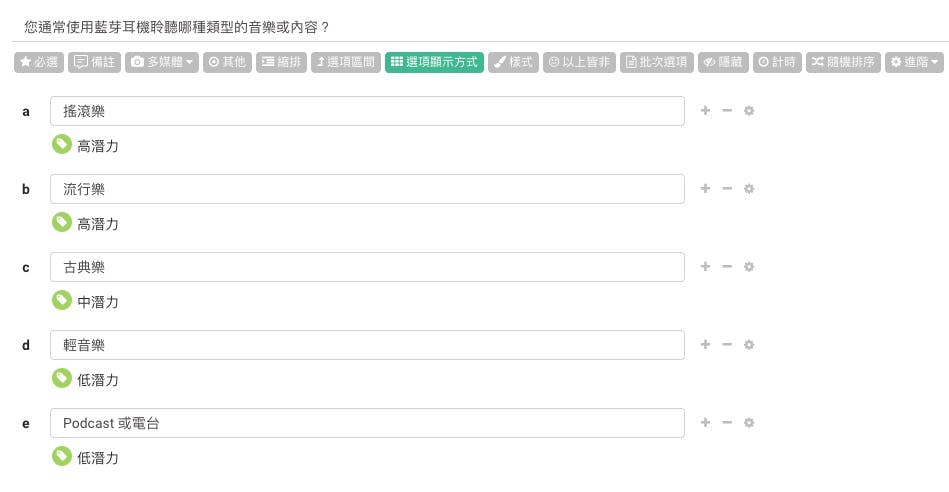Toggle 隨機排序 (random order) option

pyautogui.click(x=842, y=62)
